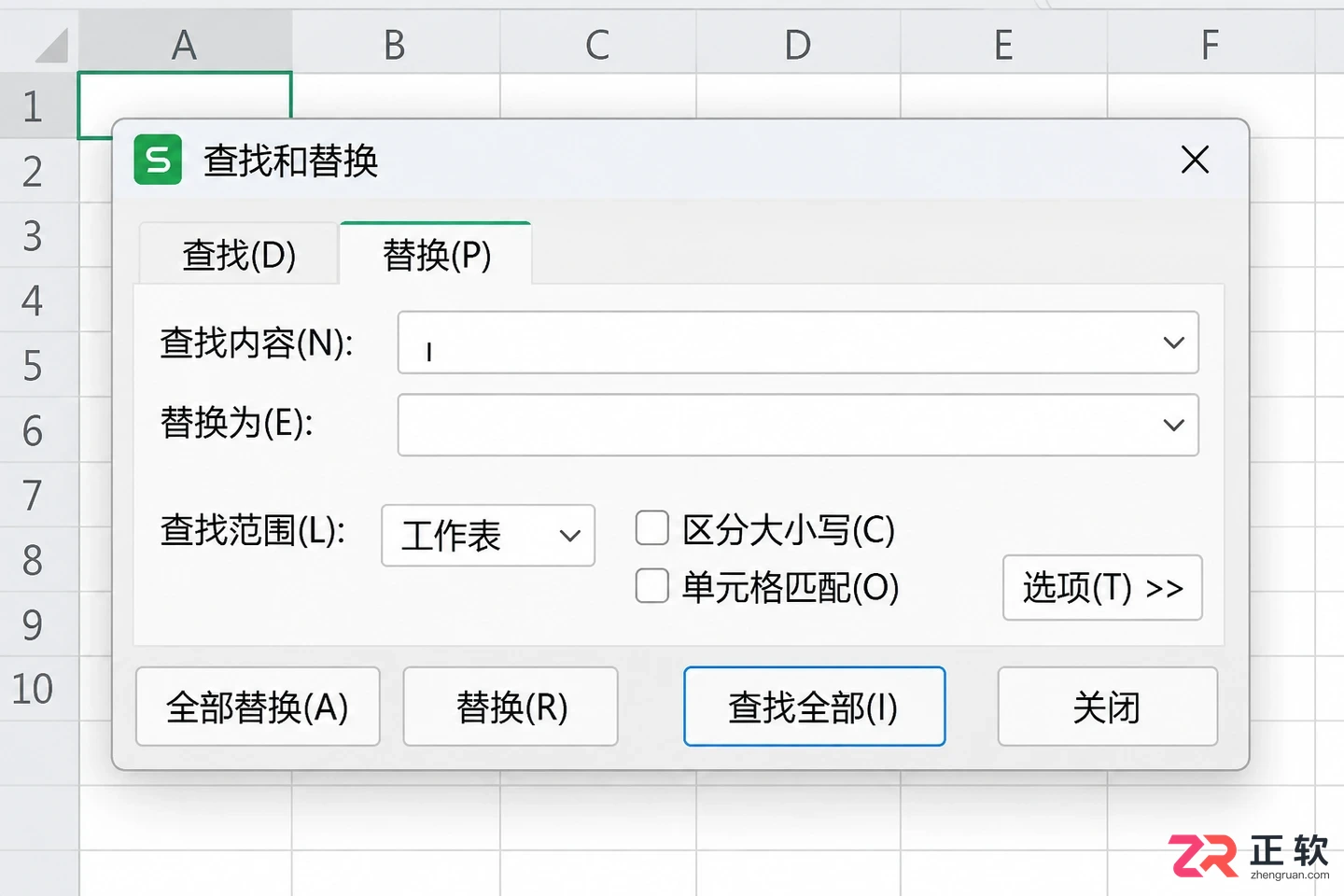Open the 替换为 history dropdown arrow
Viewport: 1344px width, 896px height.
point(1173,425)
